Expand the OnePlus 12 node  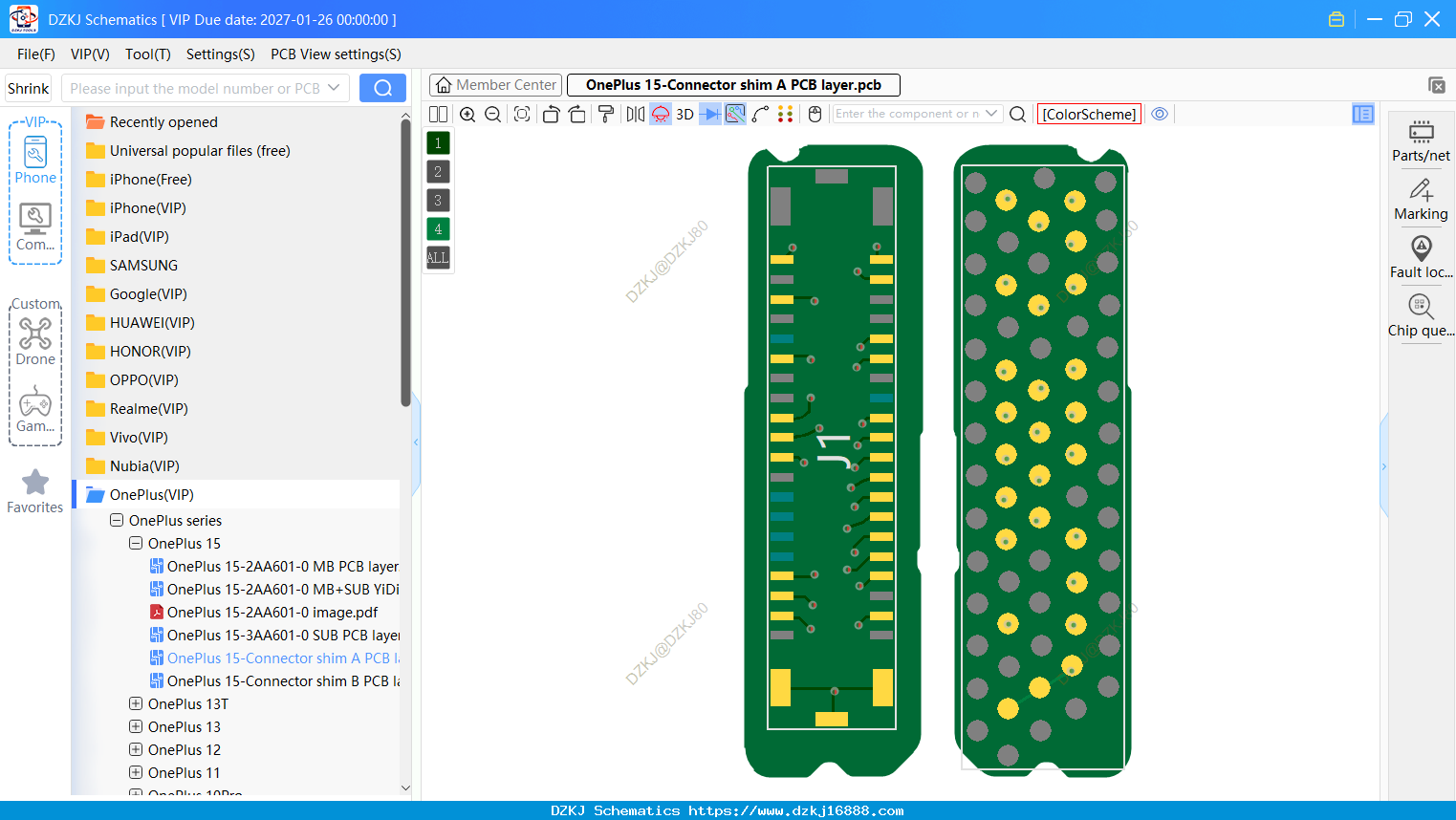(136, 750)
